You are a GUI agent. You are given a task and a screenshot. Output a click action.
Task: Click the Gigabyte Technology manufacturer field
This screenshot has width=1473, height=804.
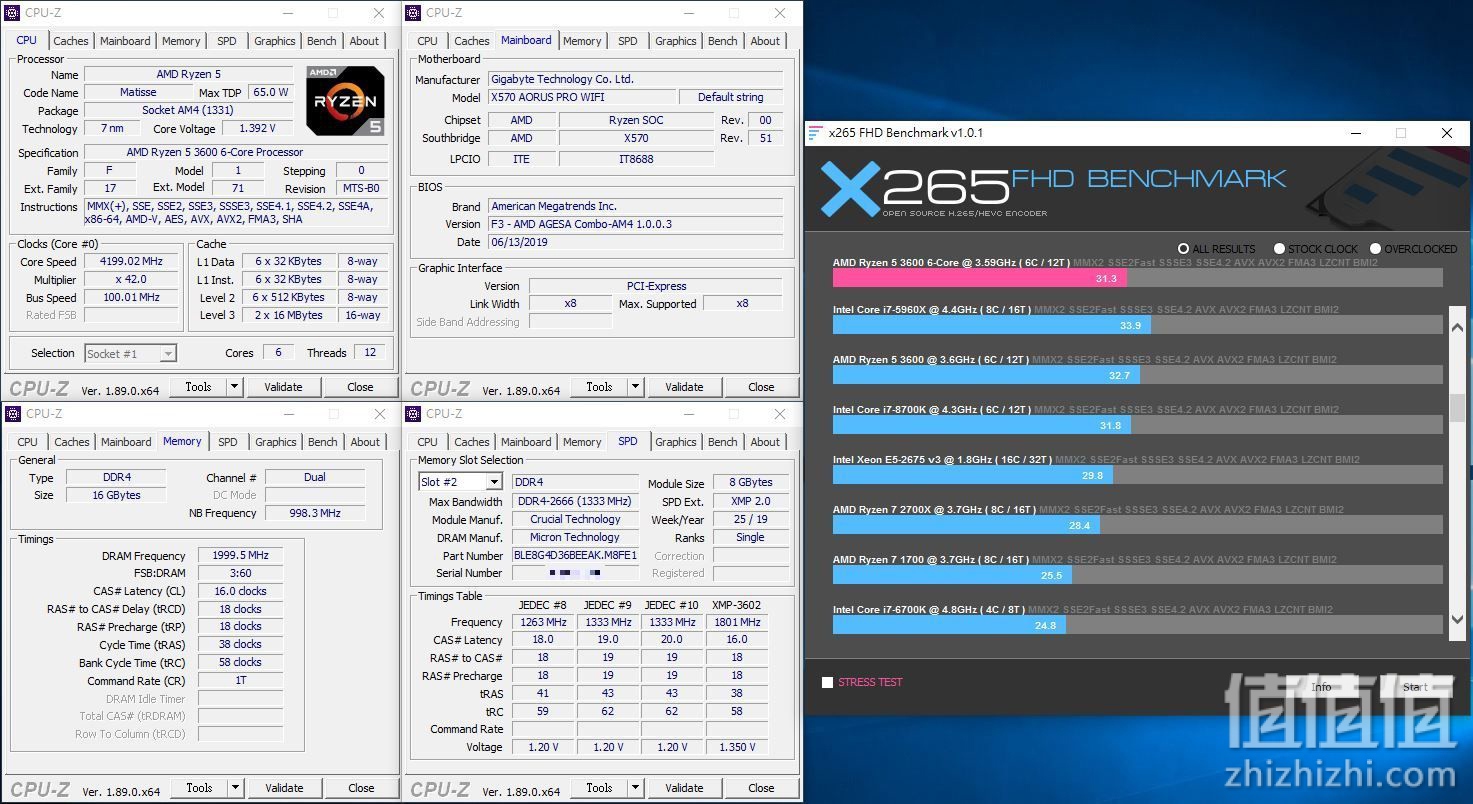point(635,79)
